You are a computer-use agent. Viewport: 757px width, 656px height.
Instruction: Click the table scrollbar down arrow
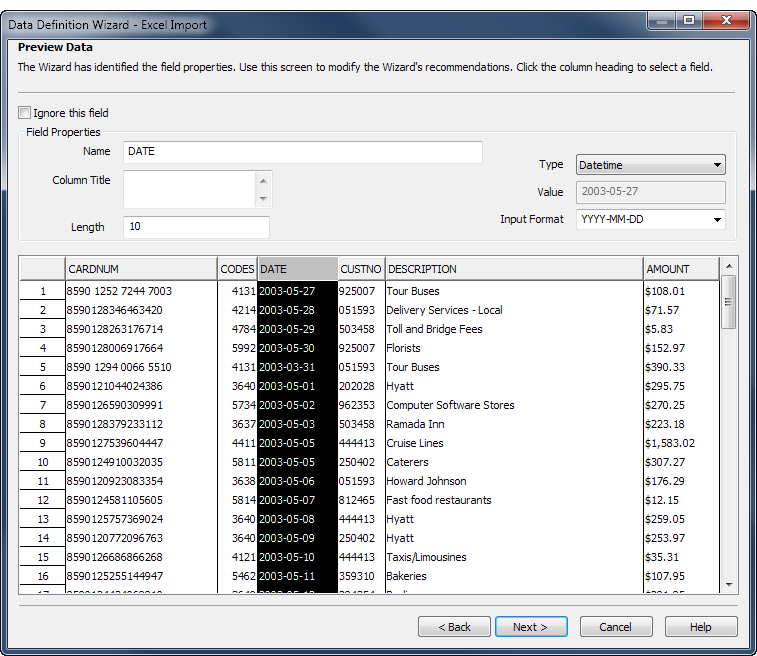point(729,584)
